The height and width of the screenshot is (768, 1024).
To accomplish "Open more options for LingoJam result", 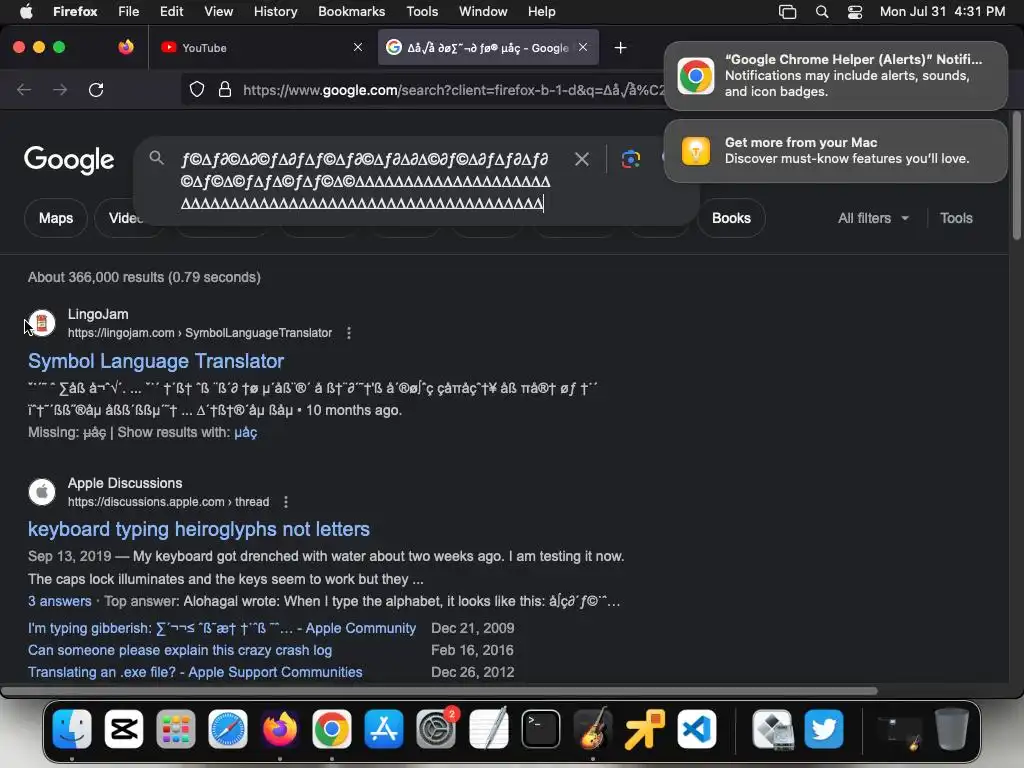I will tap(349, 333).
